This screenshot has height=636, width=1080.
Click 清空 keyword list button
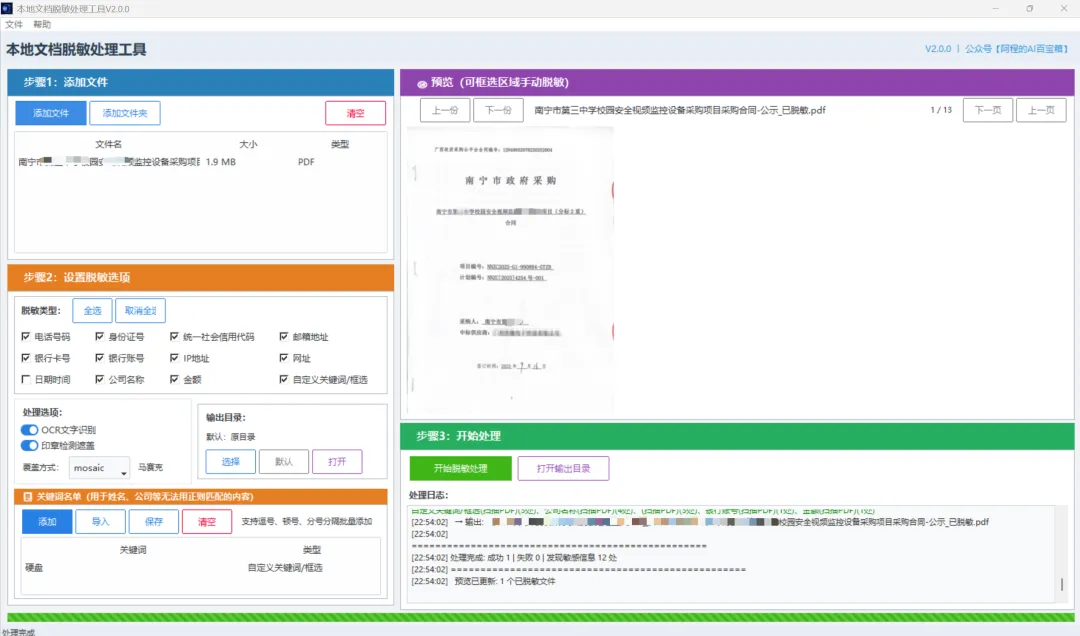[207, 522]
